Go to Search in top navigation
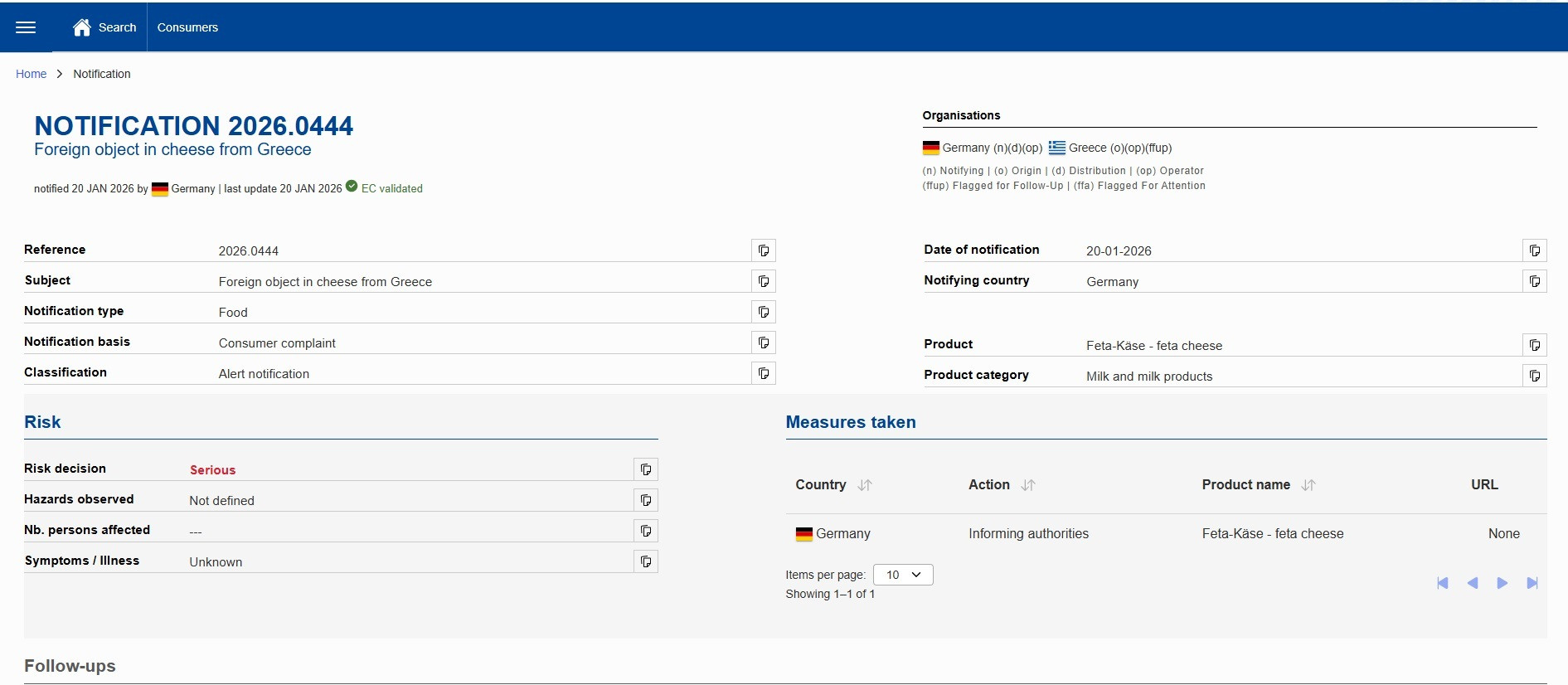1568x685 pixels. coord(117,27)
